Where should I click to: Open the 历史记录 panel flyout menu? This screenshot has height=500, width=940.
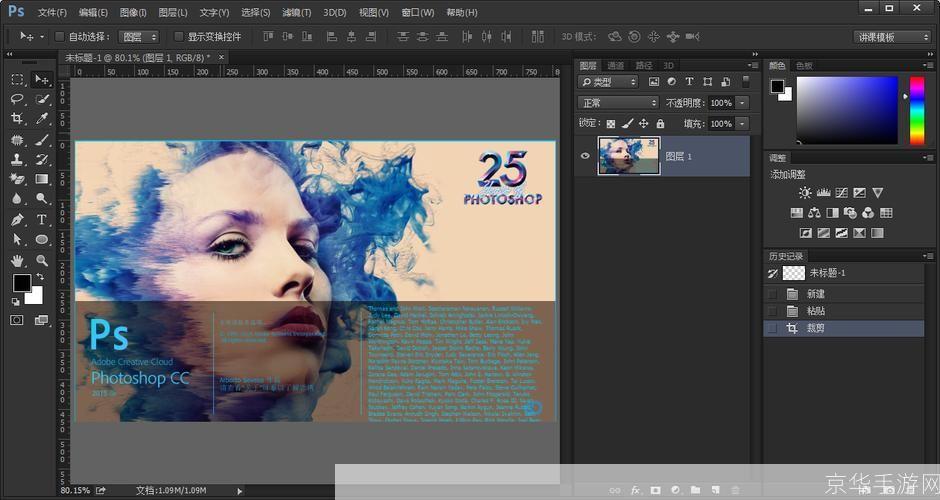click(x=929, y=256)
